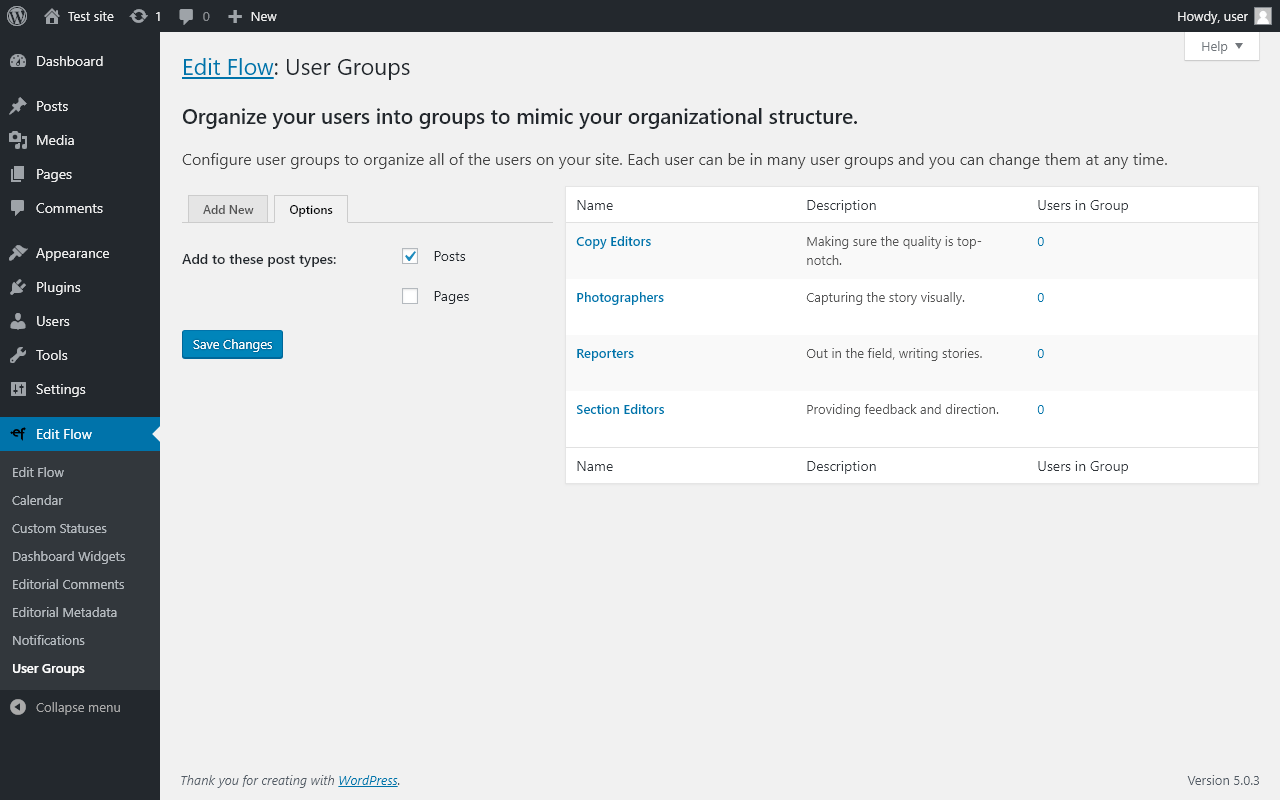The height and width of the screenshot is (800, 1280).
Task: Click the top Description column header
Action: [841, 205]
